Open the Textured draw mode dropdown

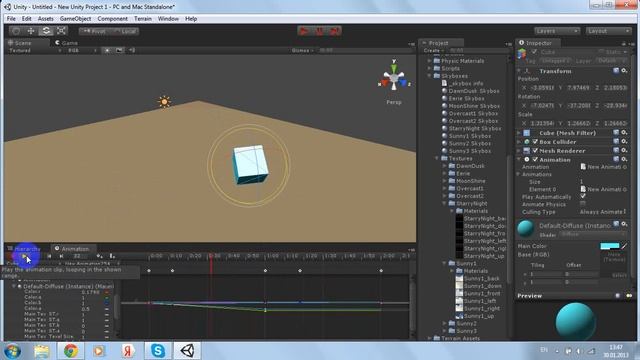(x=34, y=50)
